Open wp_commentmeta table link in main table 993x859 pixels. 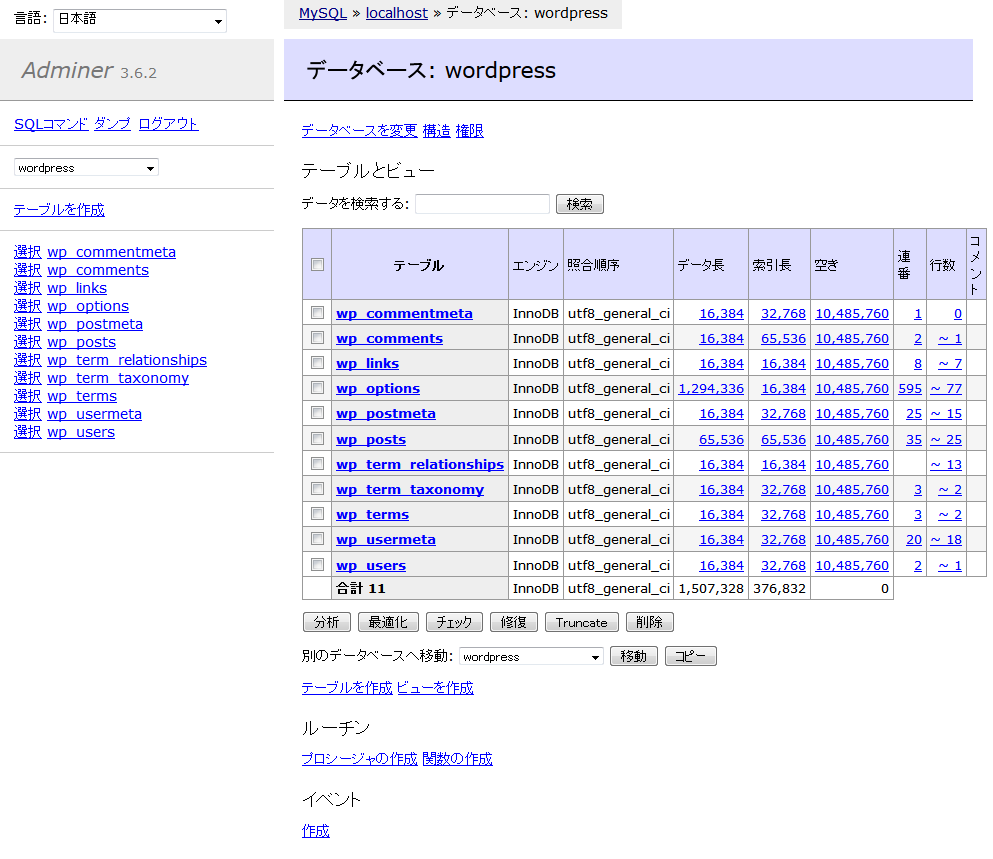pos(404,314)
